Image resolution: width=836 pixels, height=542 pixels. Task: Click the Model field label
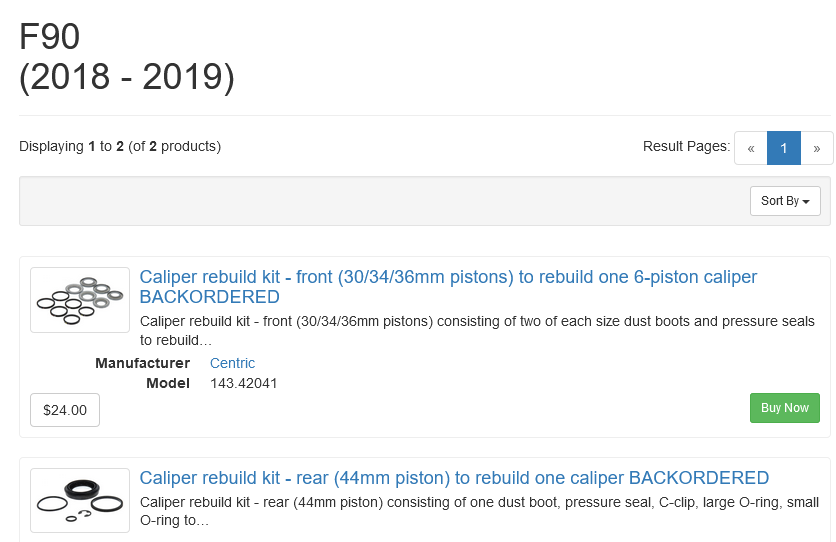pos(168,383)
